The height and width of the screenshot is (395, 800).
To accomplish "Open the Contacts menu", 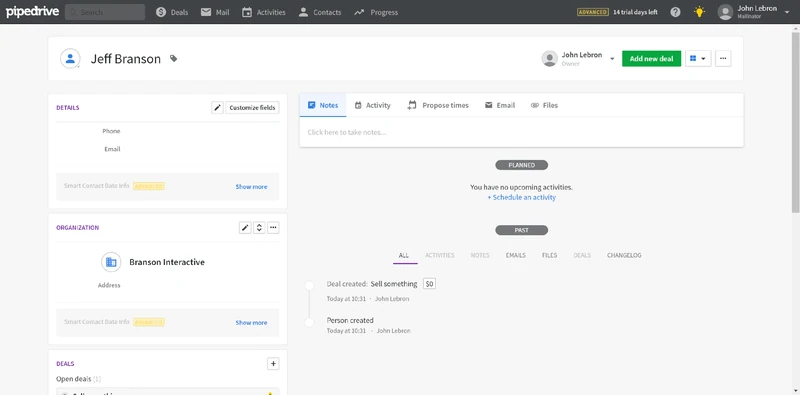I will (x=320, y=12).
